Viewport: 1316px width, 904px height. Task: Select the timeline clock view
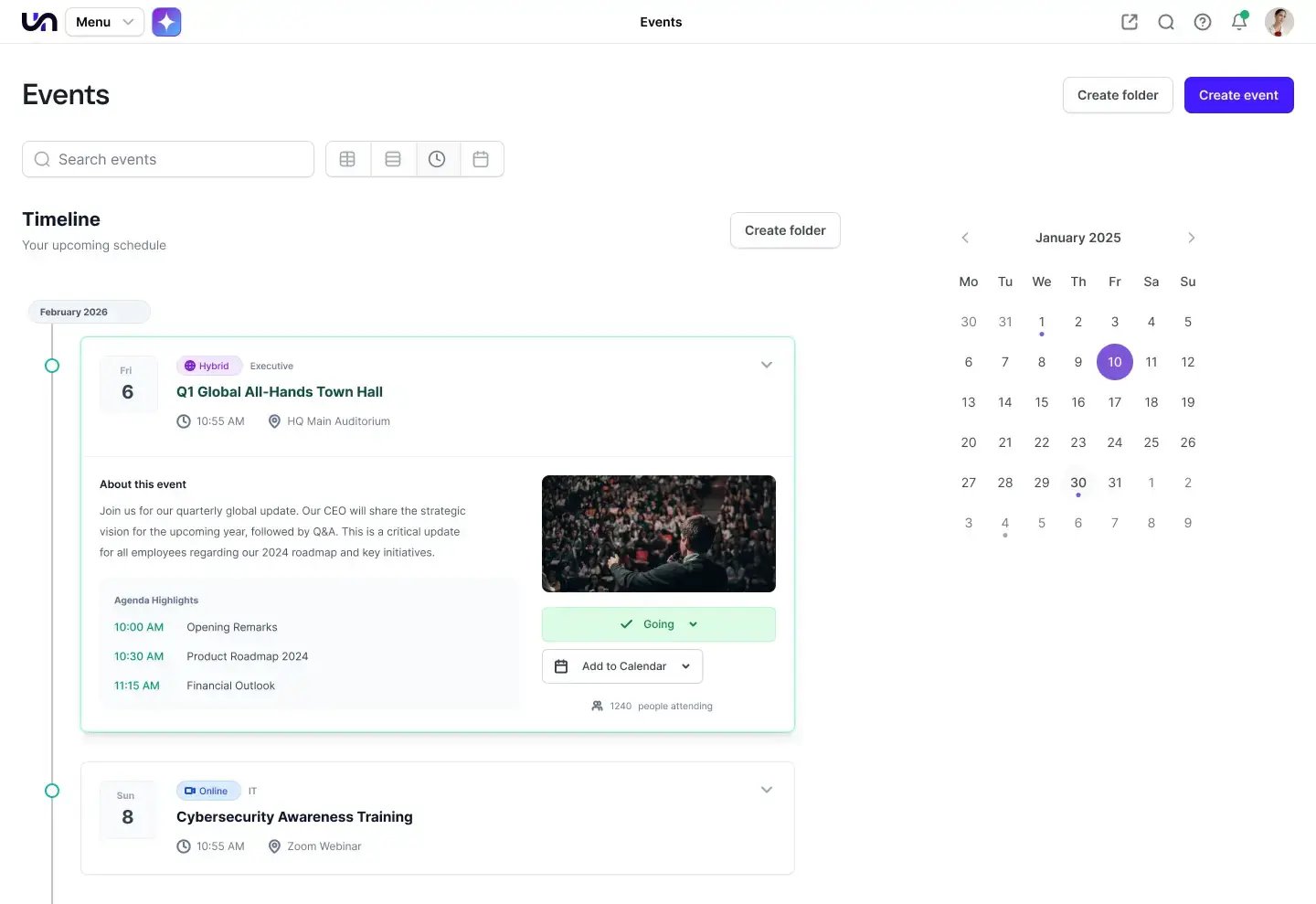(437, 159)
